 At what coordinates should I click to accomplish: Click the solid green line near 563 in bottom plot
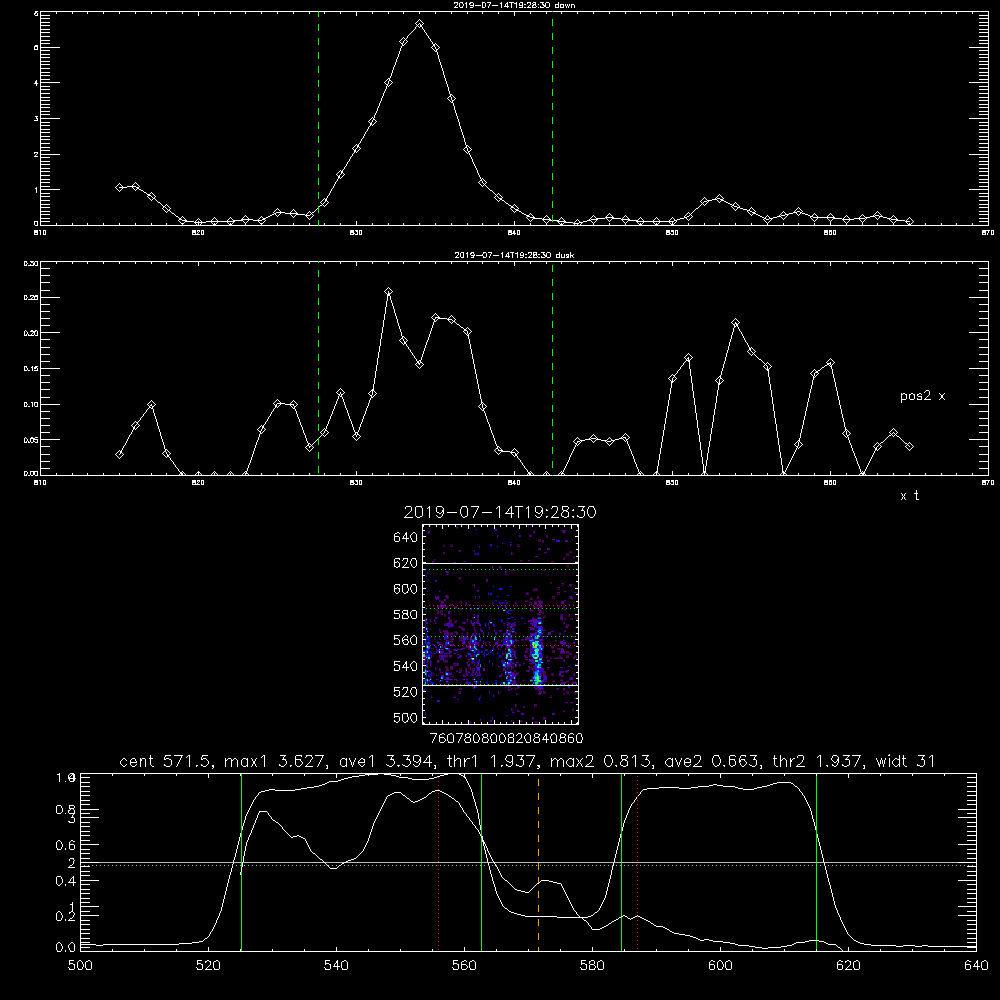[x=481, y=861]
